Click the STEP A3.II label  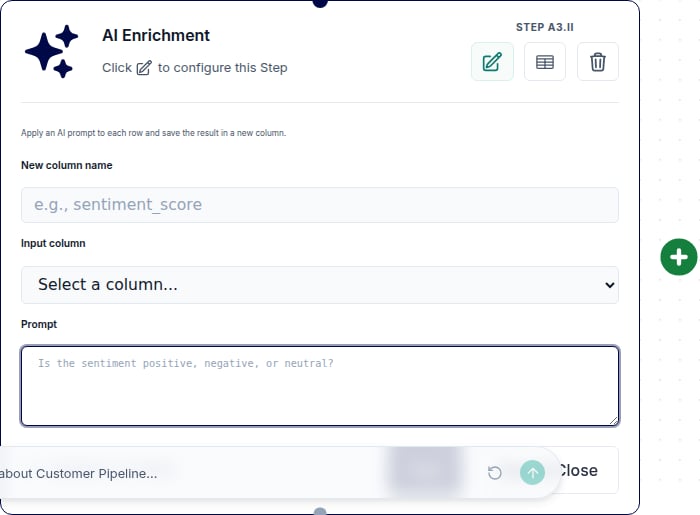click(x=545, y=27)
